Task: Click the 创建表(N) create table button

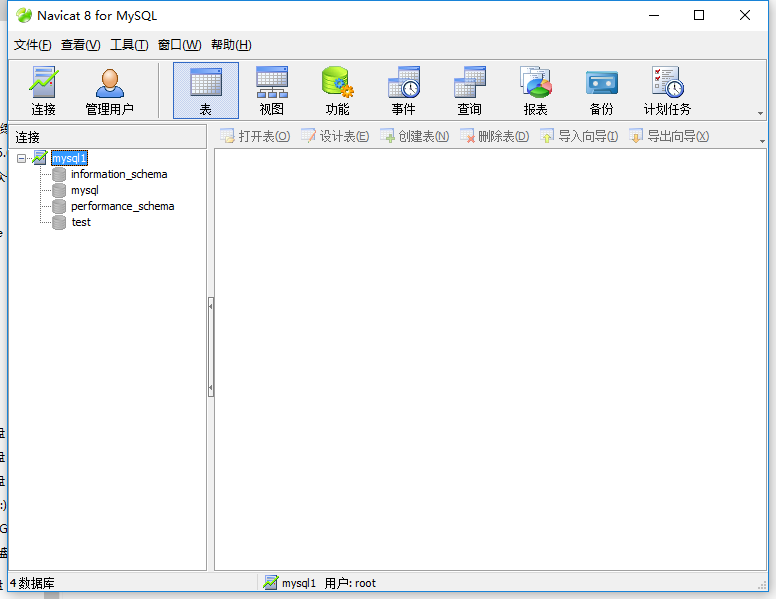Action: point(415,136)
